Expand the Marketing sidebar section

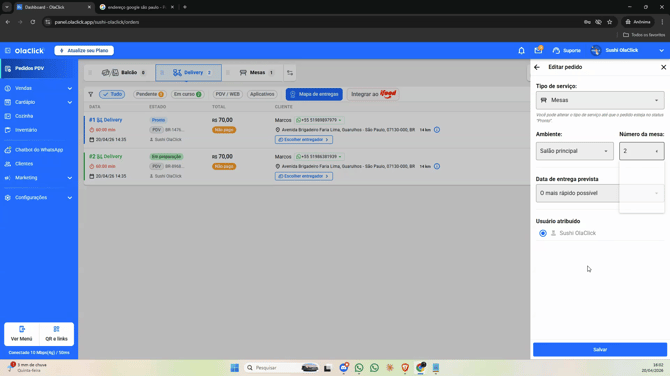tap(38, 178)
